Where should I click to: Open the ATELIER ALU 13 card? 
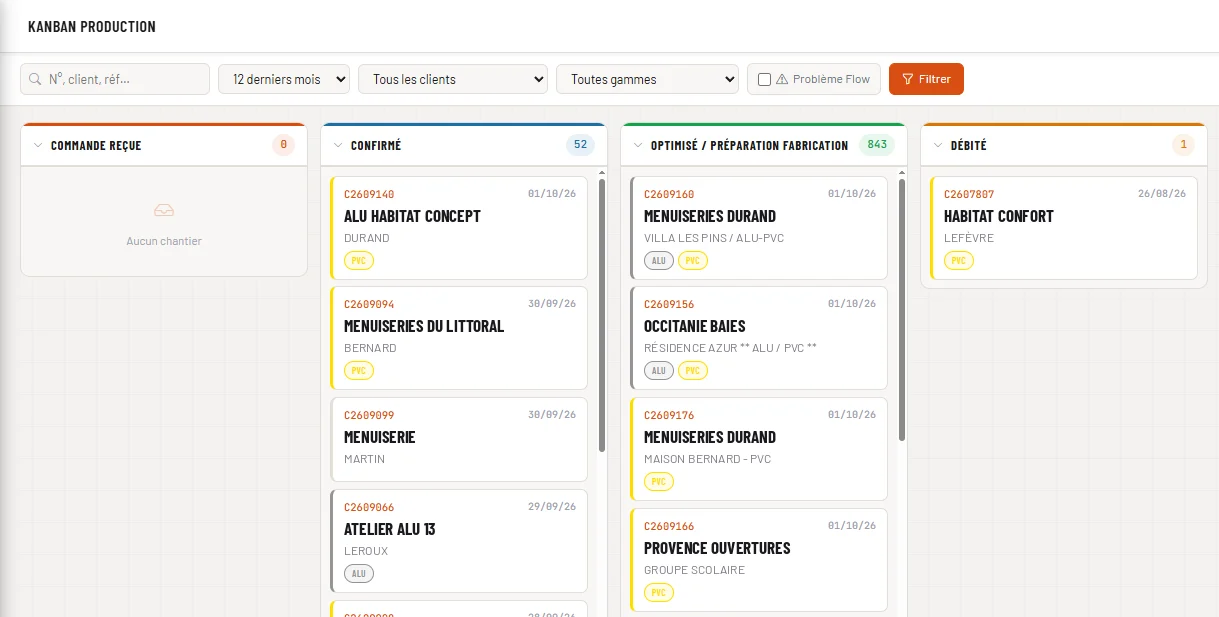[x=459, y=541]
